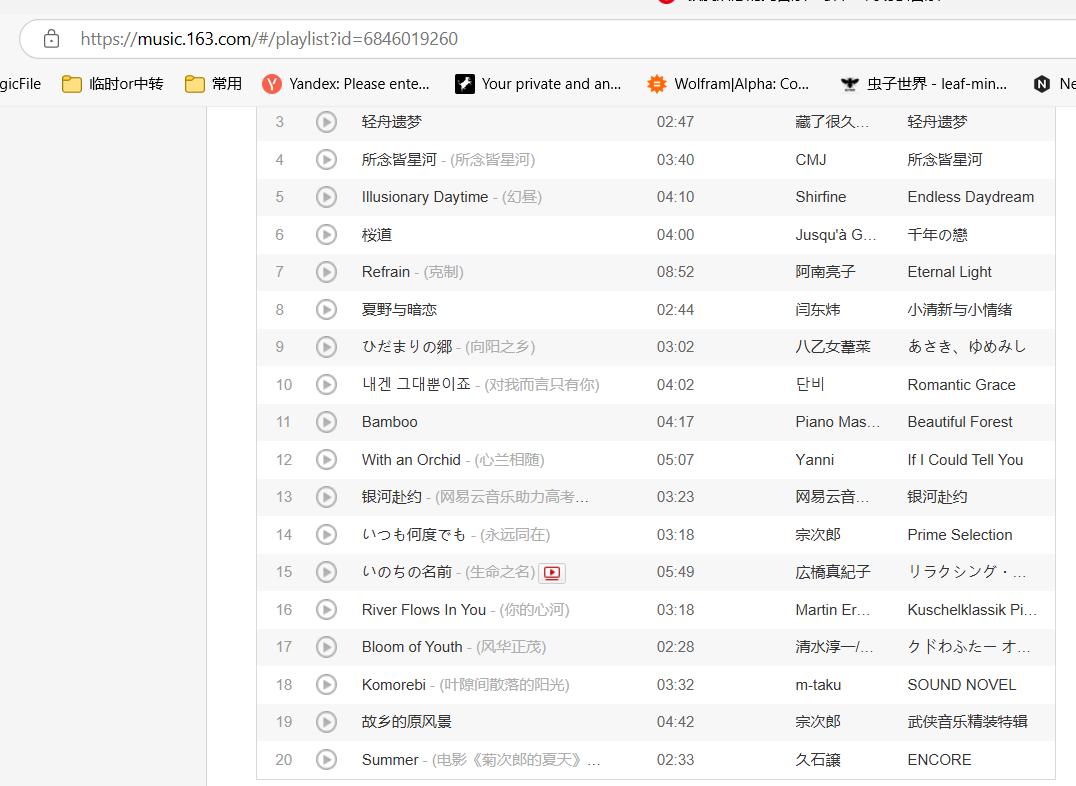This screenshot has height=786, width=1076.
Task: Open album Eternal Light
Action: (949, 272)
